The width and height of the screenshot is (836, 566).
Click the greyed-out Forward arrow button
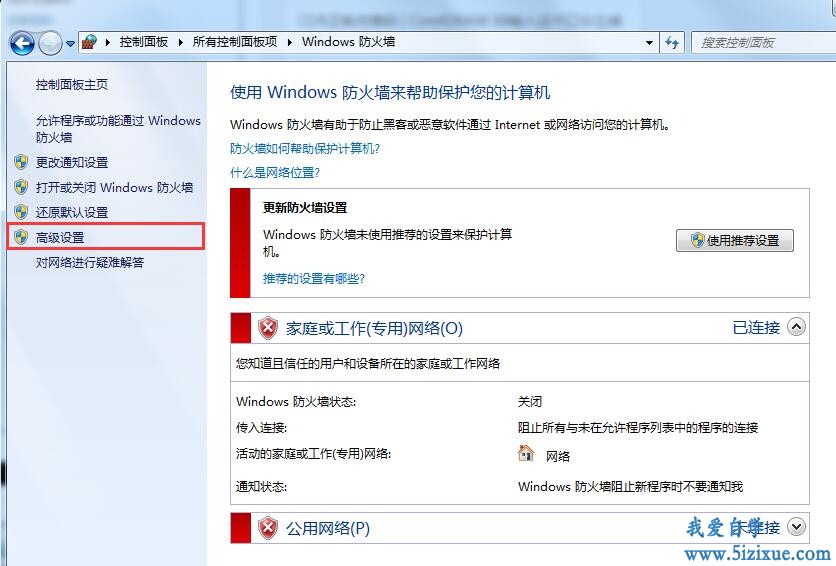pyautogui.click(x=51, y=43)
